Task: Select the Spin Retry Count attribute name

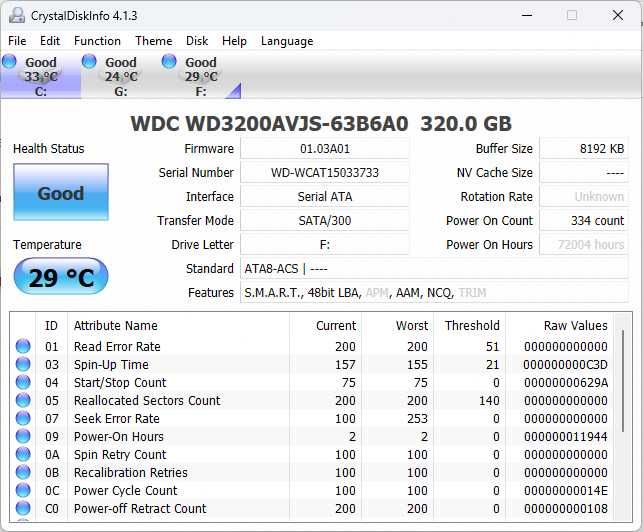Action: click(120, 455)
